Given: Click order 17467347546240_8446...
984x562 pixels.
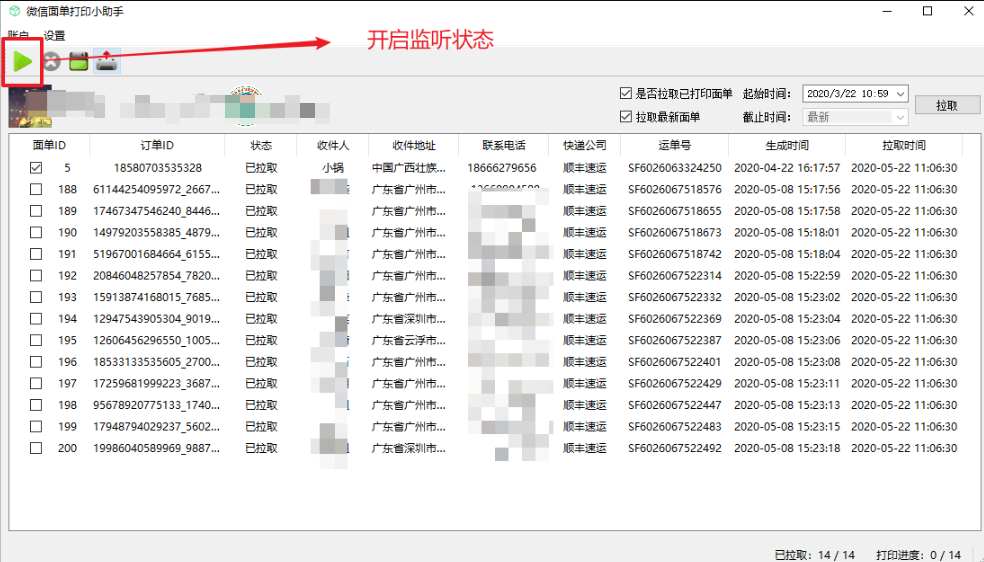Looking at the screenshot, I should tap(156, 211).
